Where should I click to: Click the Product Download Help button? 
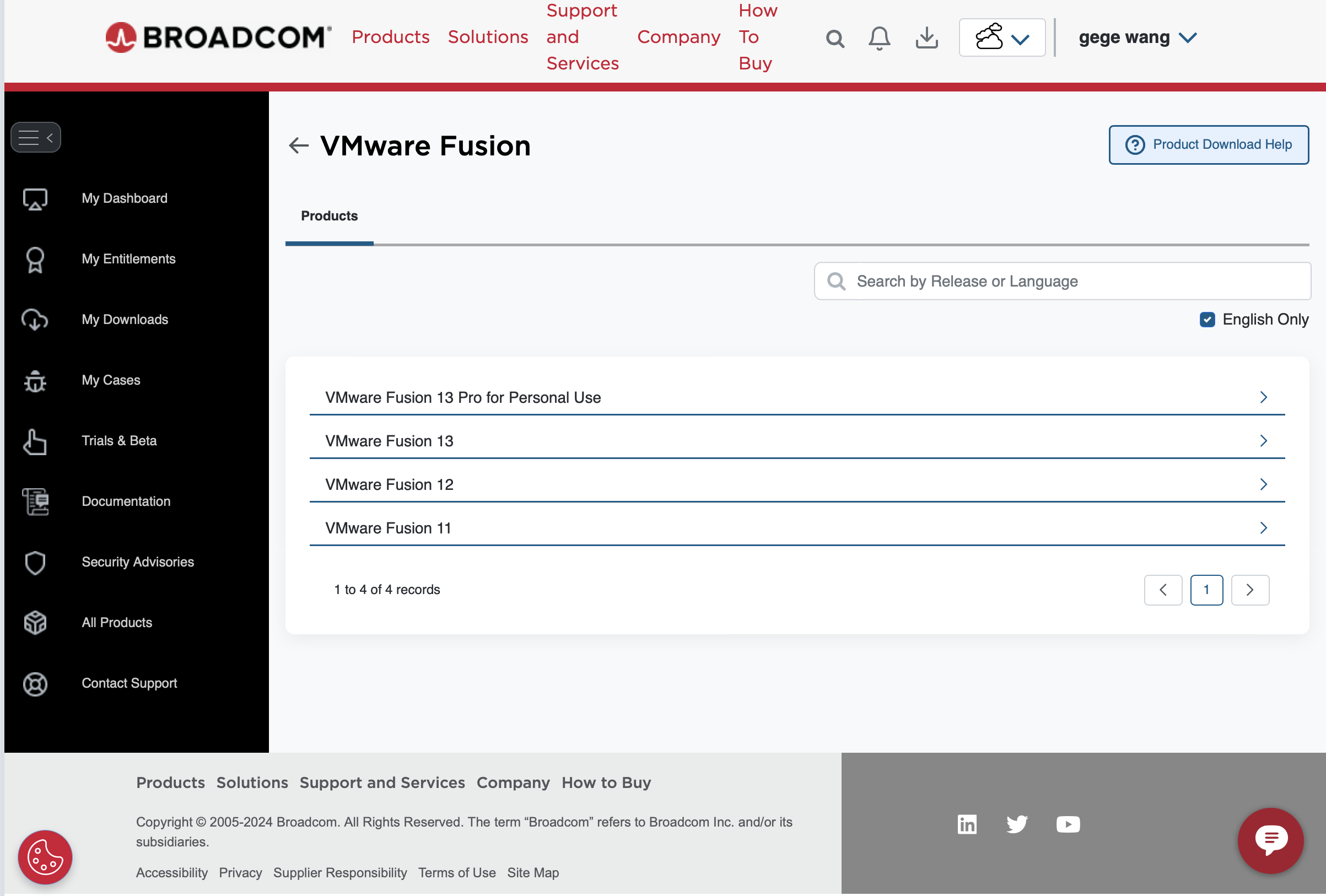pyautogui.click(x=1209, y=145)
